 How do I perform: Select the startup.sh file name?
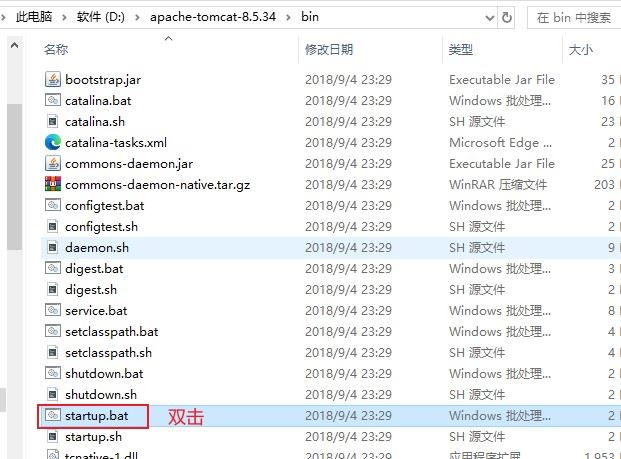93,436
